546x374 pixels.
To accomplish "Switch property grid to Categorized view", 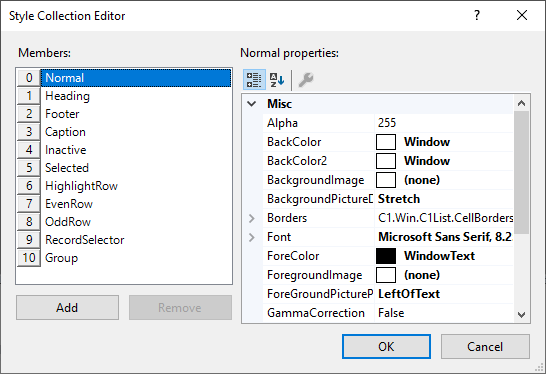I will (x=254, y=80).
